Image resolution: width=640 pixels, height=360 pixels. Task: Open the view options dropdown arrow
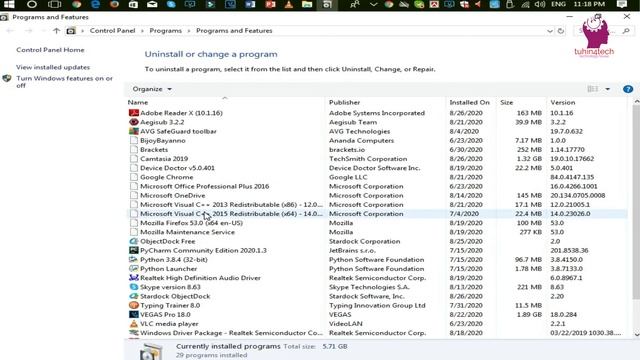click(607, 89)
